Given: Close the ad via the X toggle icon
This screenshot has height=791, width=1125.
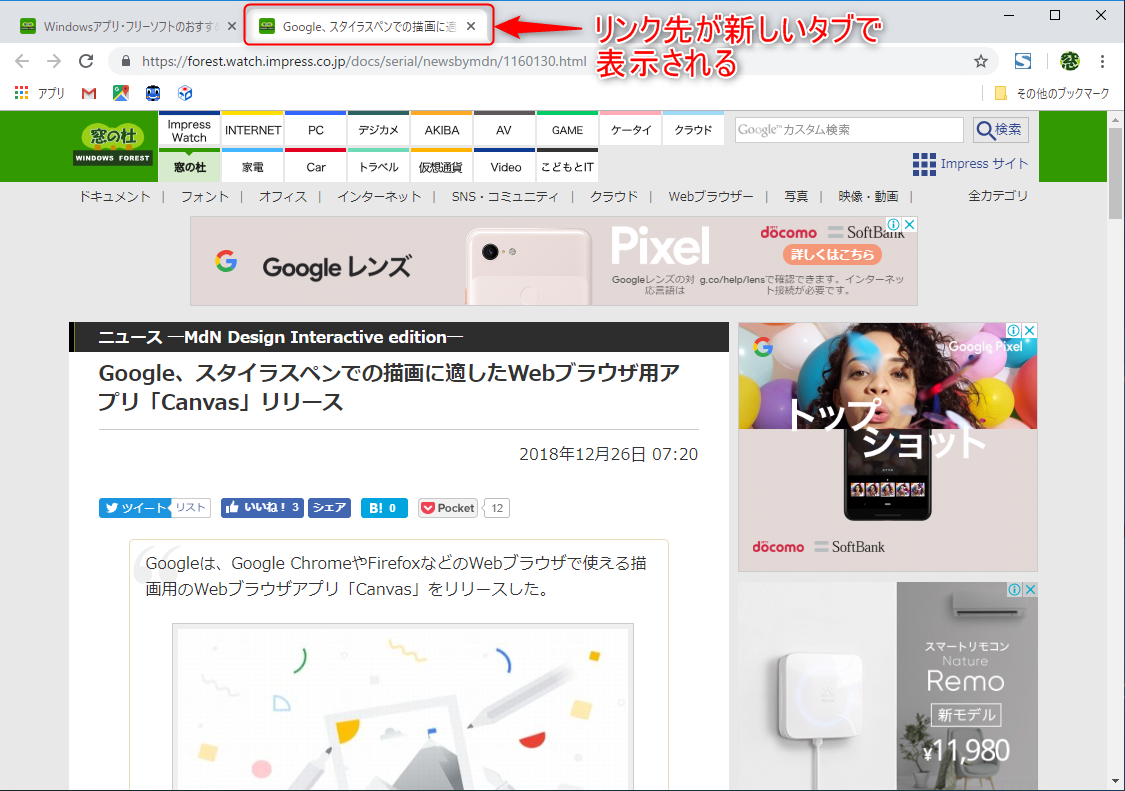Looking at the screenshot, I should [908, 224].
